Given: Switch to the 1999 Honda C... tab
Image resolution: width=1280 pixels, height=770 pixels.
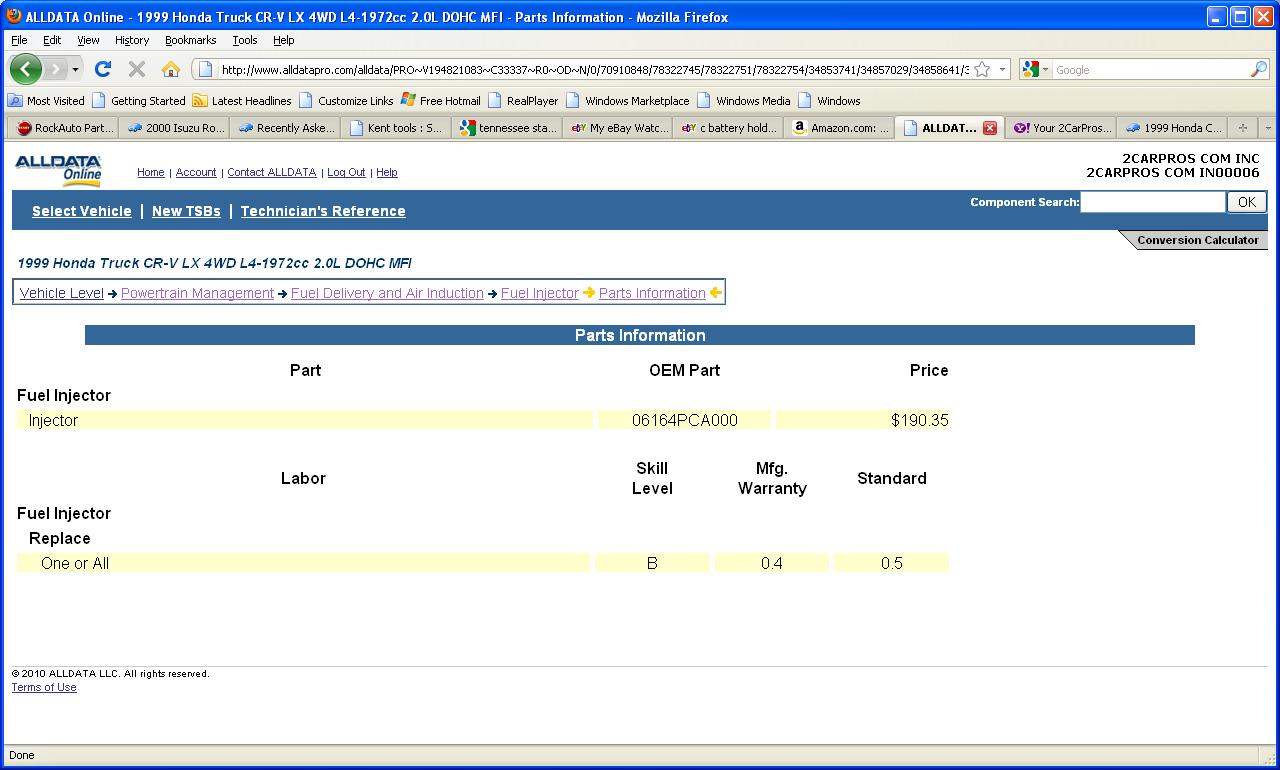Looking at the screenshot, I should pos(1173,128).
